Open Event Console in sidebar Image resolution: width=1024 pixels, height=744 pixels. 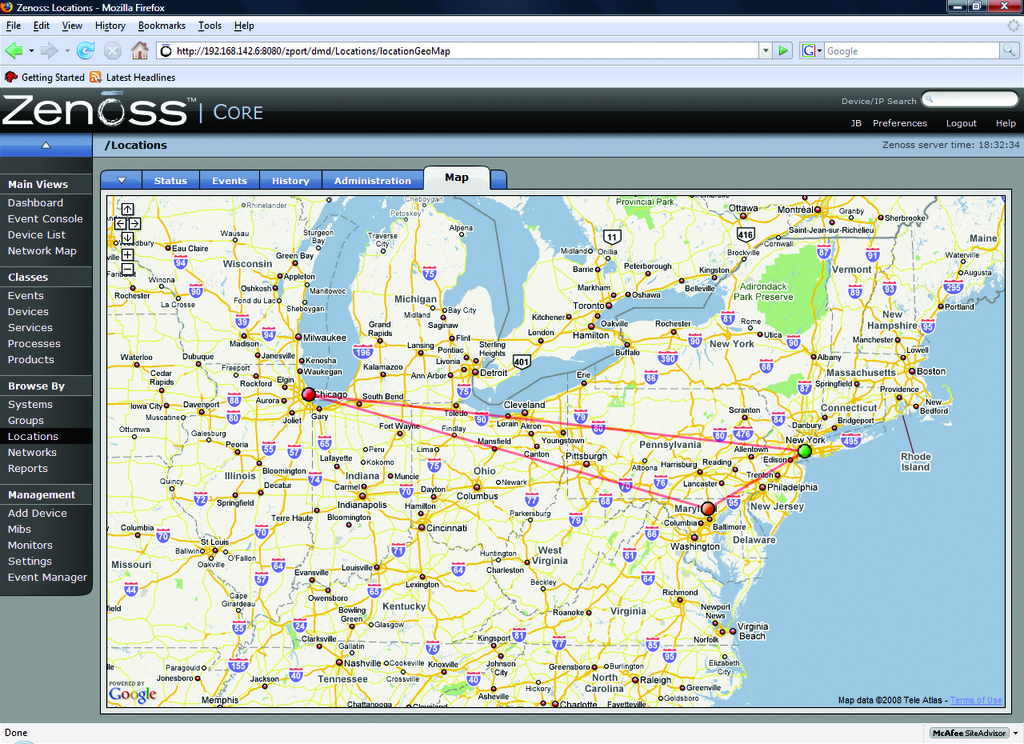pos(45,219)
